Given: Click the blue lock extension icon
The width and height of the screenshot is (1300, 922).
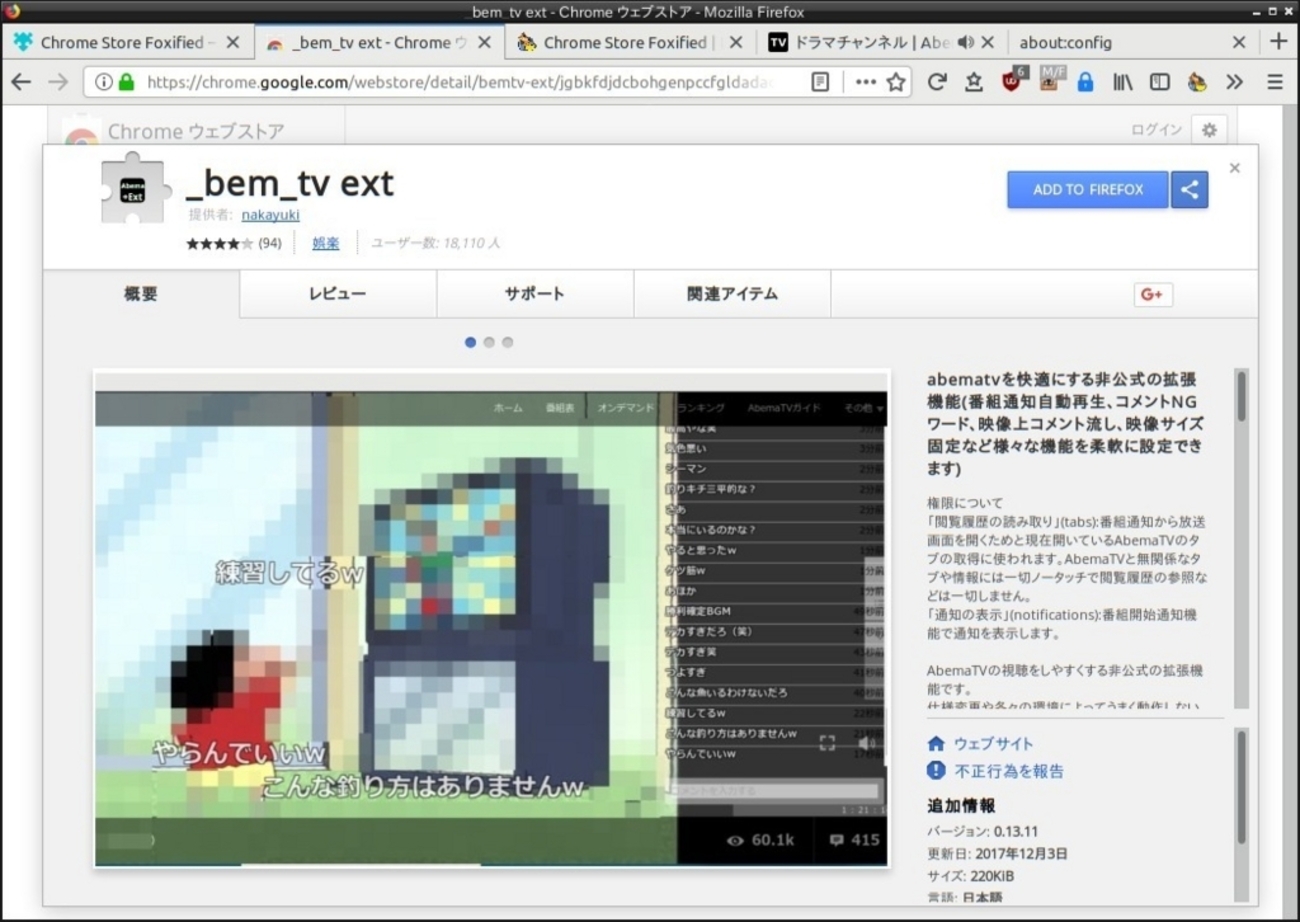Looking at the screenshot, I should pyautogui.click(x=1085, y=82).
